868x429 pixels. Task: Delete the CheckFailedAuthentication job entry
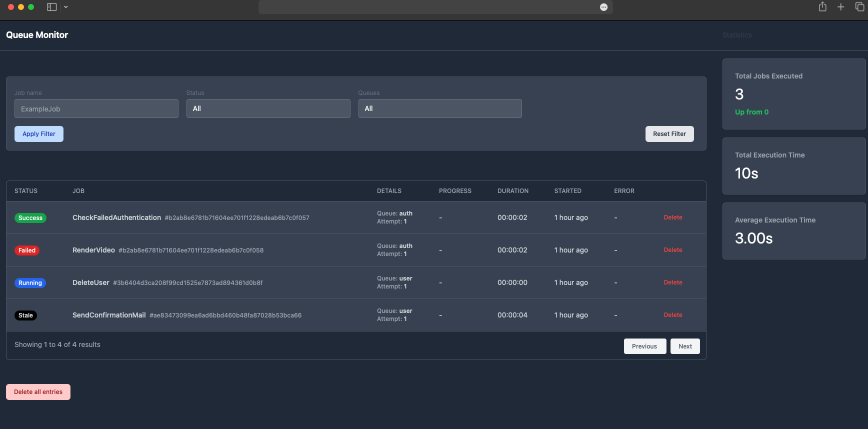(x=672, y=217)
